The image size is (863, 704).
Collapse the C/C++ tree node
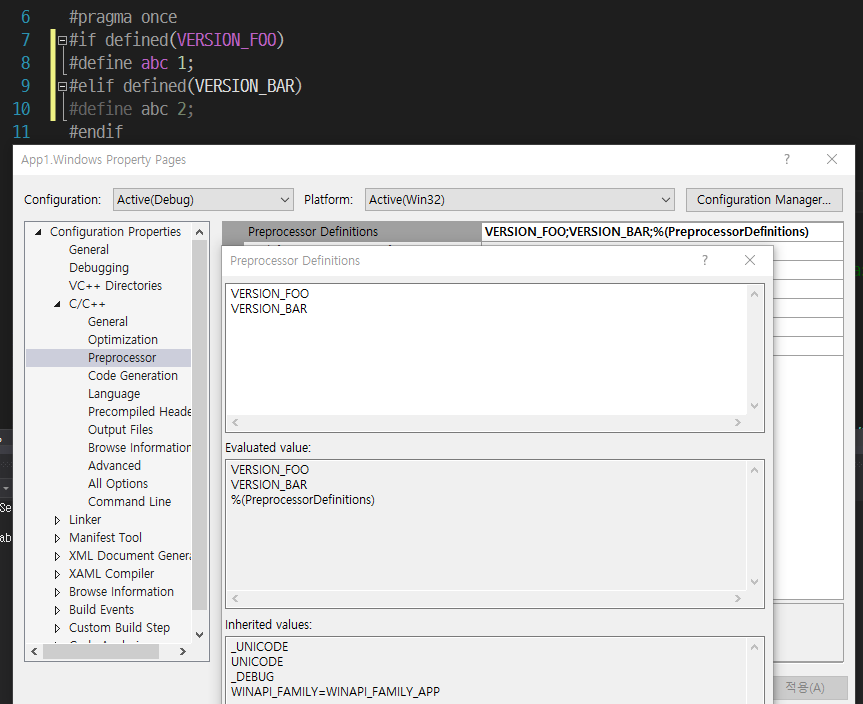(57, 304)
